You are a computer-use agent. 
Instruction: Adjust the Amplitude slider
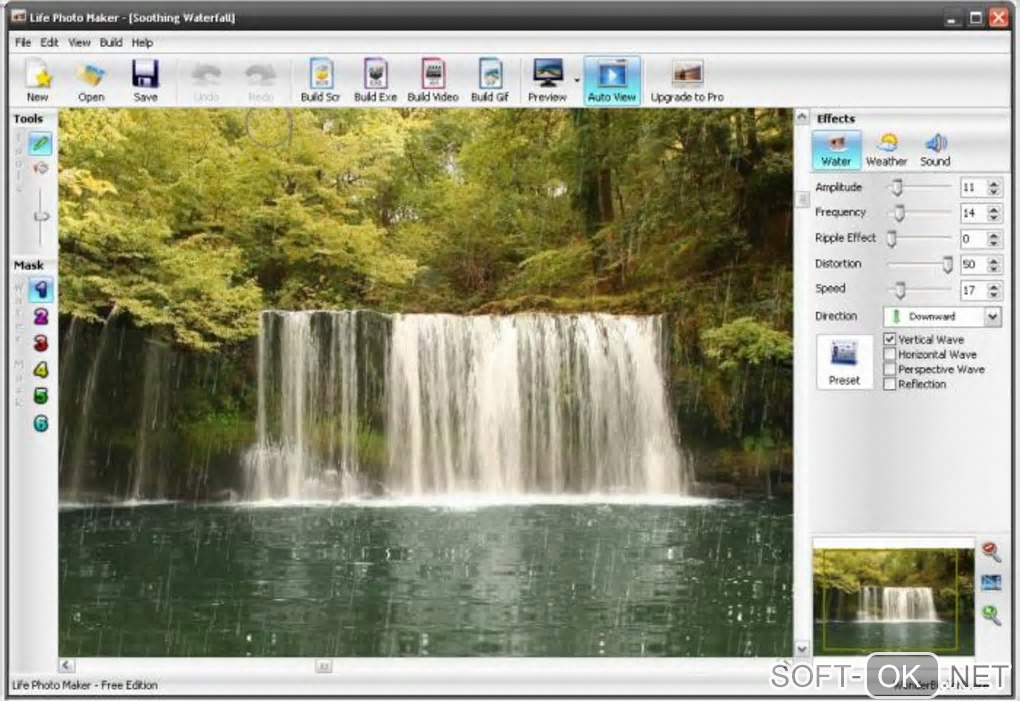[x=897, y=187]
